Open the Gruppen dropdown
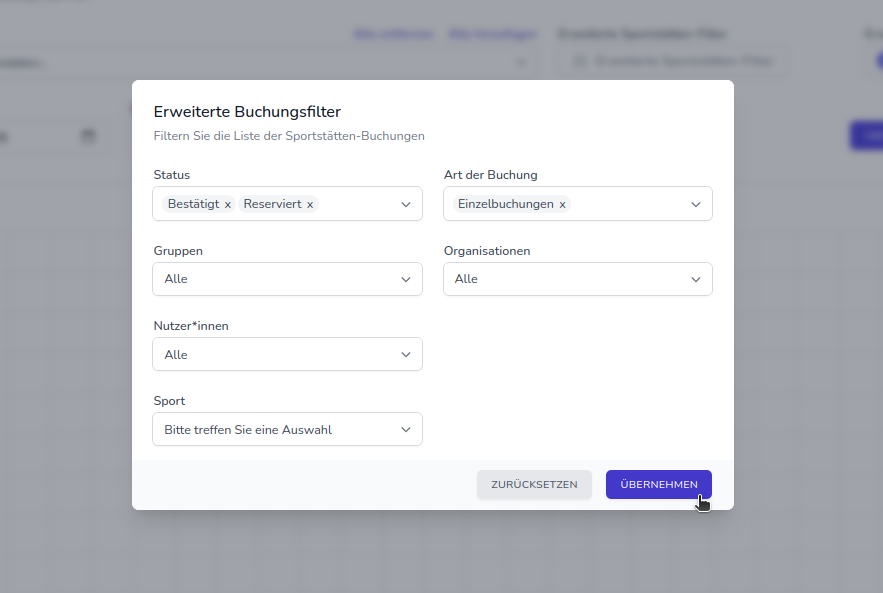The height and width of the screenshot is (593, 883). click(x=287, y=279)
